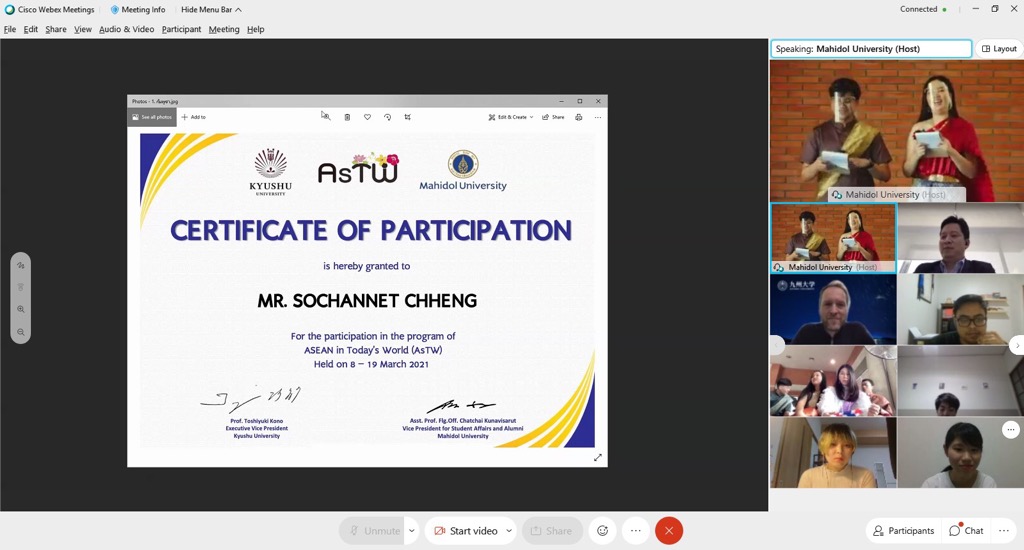Screen dimensions: 1024x550
Task: Click the fullscreen arrows on shared content
Action: (598, 458)
